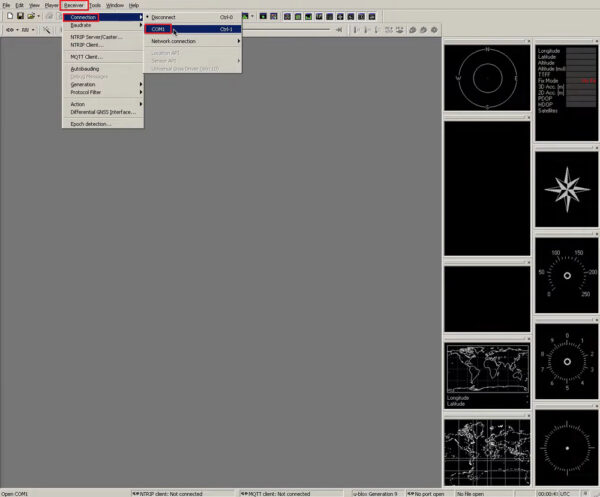This screenshot has height=497, width=600.
Task: Click the New document icon in toolbar
Action: (x=8, y=17)
